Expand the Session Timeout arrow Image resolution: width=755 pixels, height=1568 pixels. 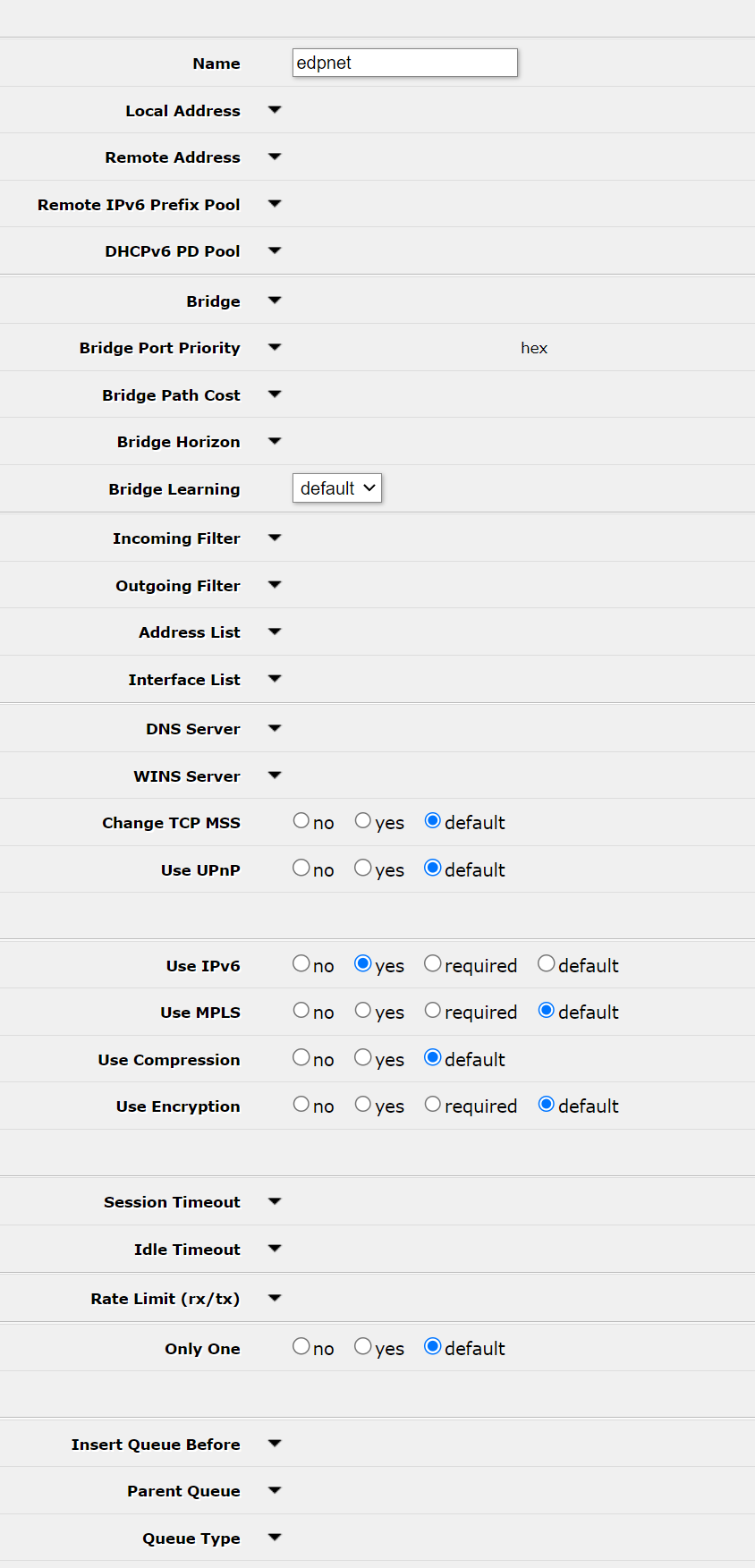point(275,1201)
